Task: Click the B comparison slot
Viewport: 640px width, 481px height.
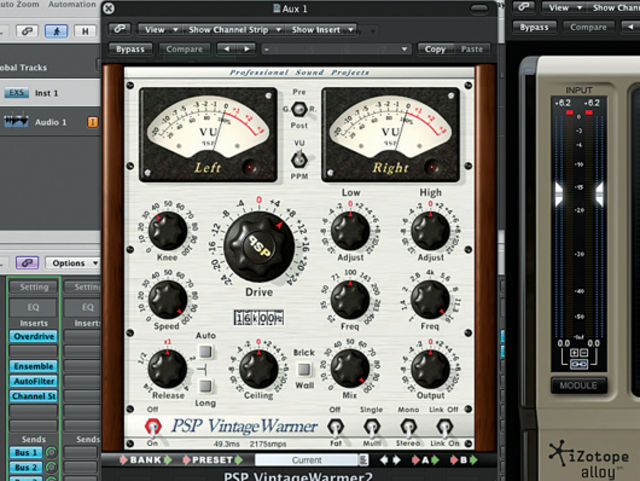Action: click(463, 460)
